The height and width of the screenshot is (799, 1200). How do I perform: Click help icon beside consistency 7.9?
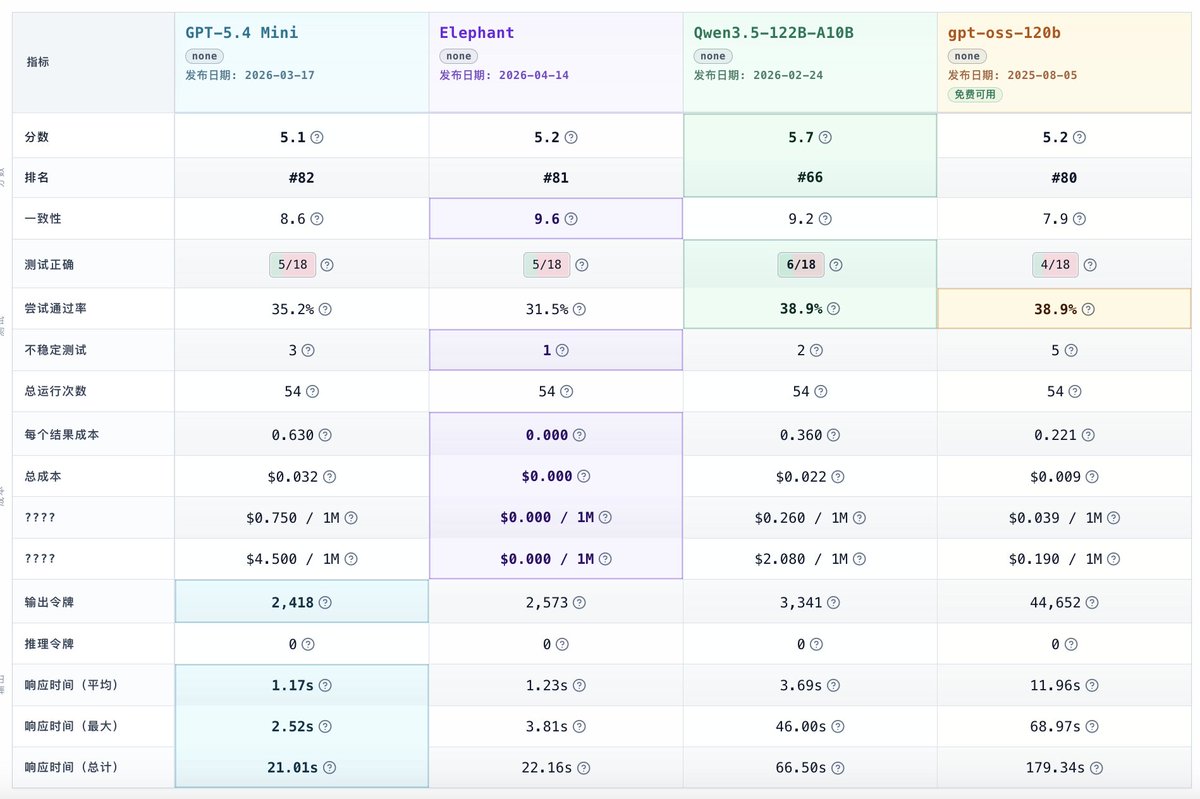click(1079, 218)
